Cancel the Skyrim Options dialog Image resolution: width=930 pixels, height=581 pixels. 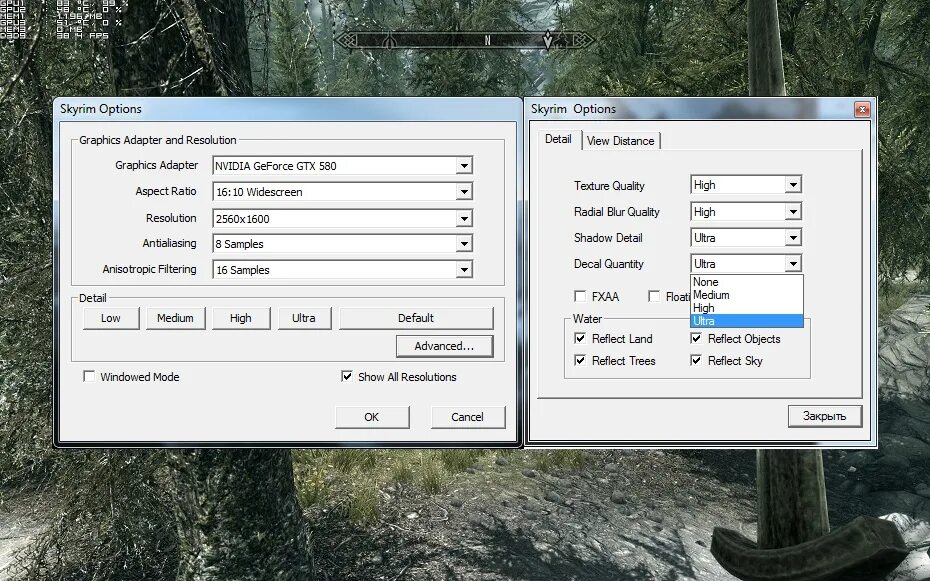[467, 417]
